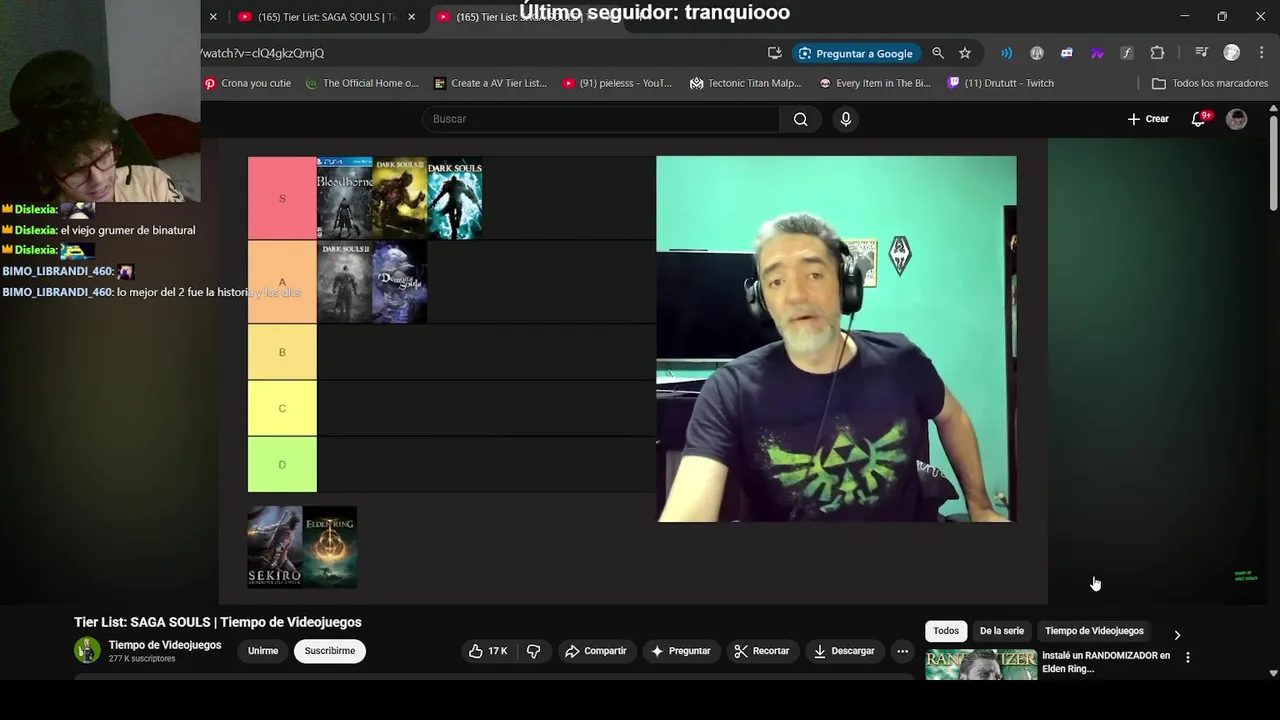1280x720 pixels.
Task: Open the YouTube account avatar menu
Action: 1237,119
